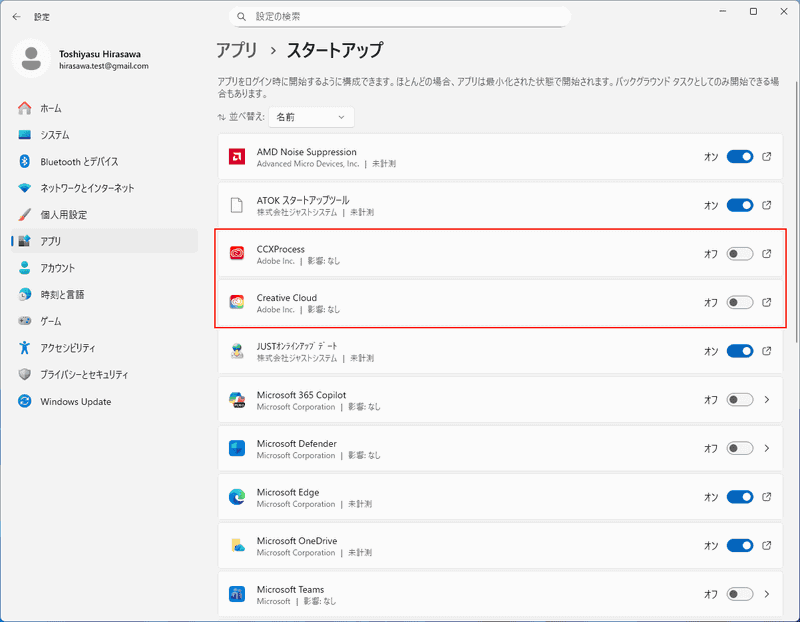Click the 設定の検索 search field
Image resolution: width=800 pixels, height=622 pixels.
(x=400, y=16)
